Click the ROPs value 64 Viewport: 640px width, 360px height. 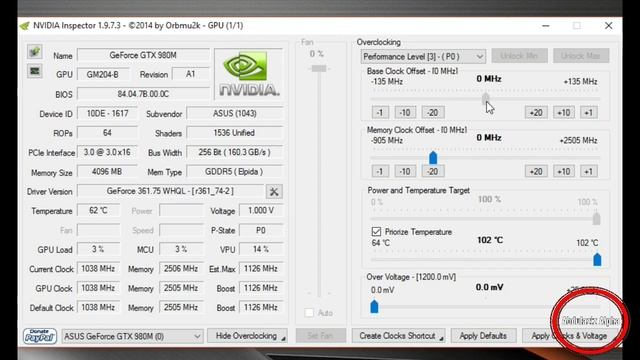tap(107, 133)
